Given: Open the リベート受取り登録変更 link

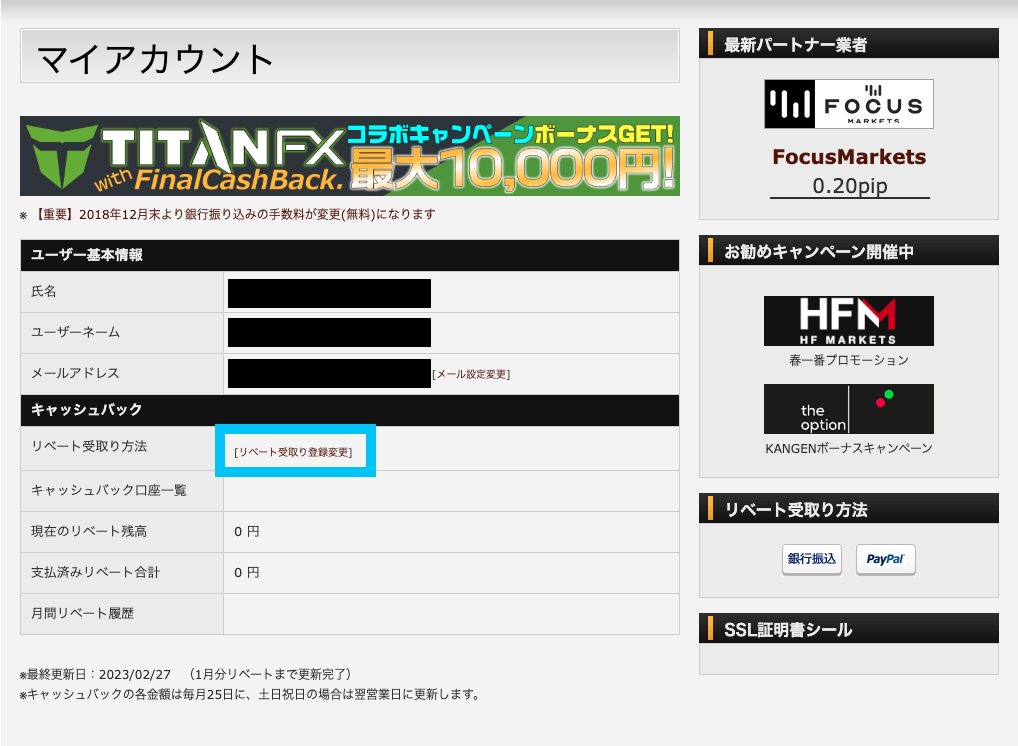Looking at the screenshot, I should coord(293,452).
